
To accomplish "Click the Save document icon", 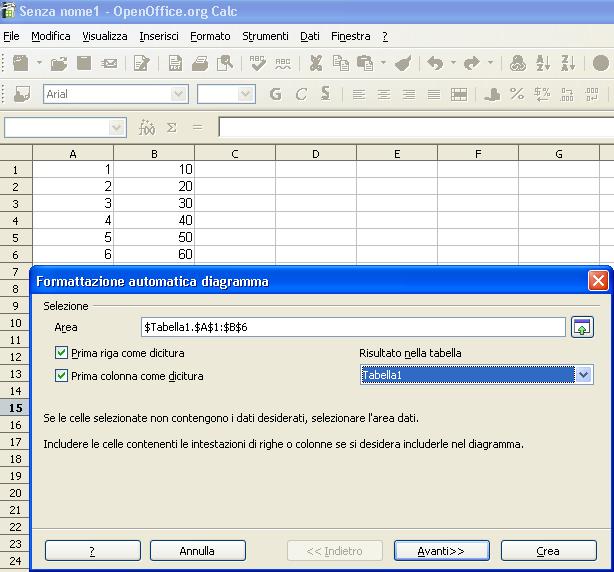I will (84, 63).
